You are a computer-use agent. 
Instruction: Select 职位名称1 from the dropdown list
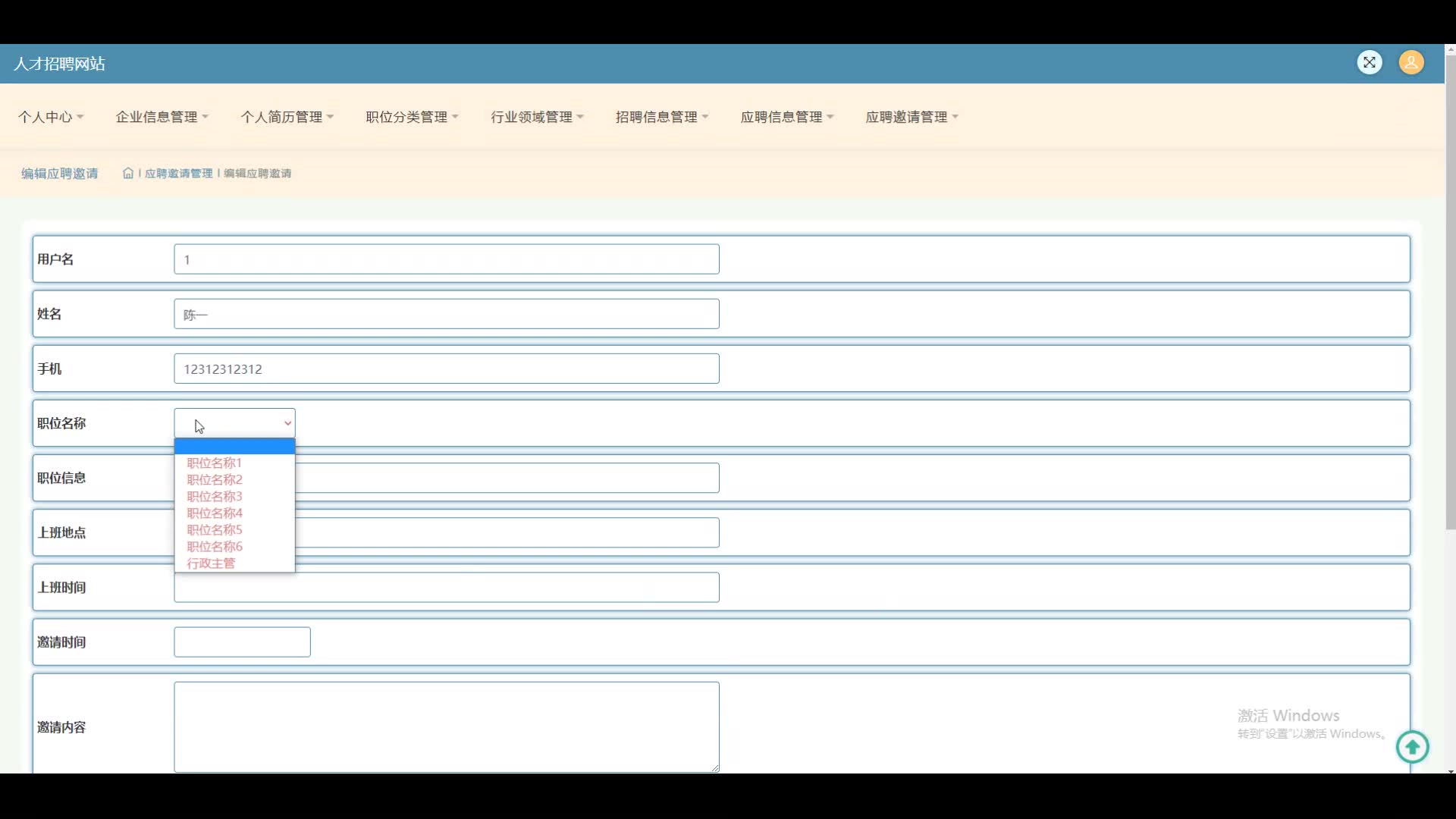(x=214, y=463)
